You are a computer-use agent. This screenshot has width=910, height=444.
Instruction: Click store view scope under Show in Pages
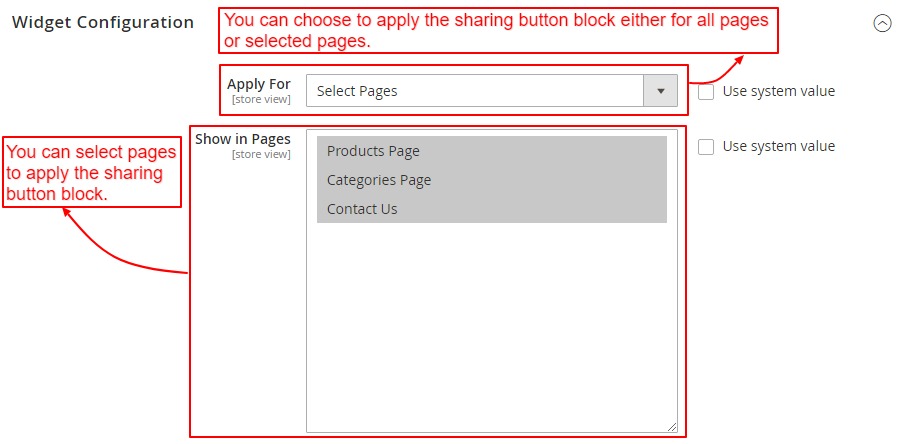261,154
